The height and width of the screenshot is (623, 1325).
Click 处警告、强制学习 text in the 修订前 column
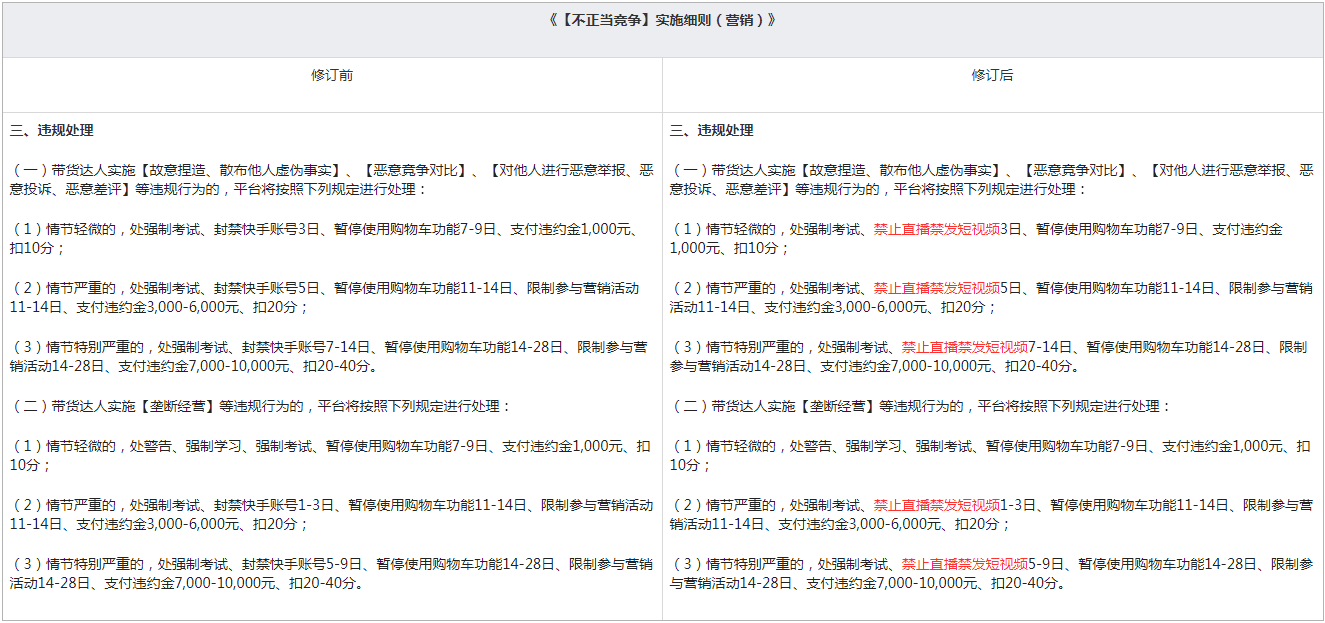pyautogui.click(x=185, y=446)
